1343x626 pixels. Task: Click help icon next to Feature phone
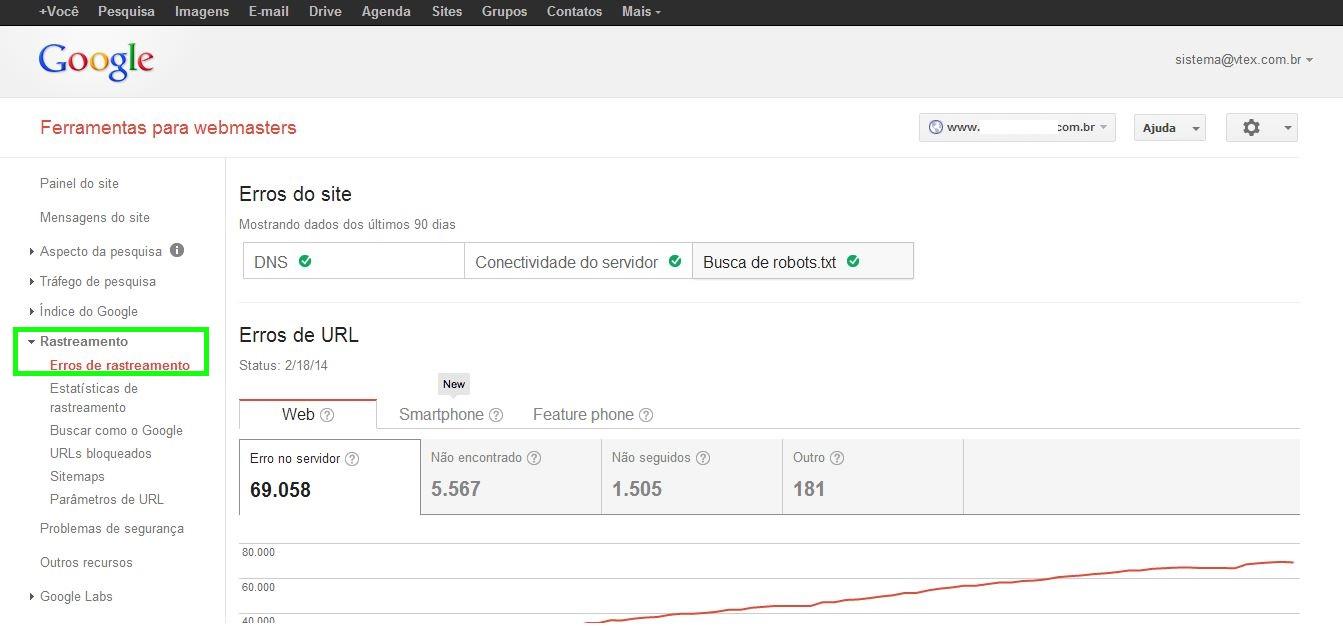tap(646, 415)
